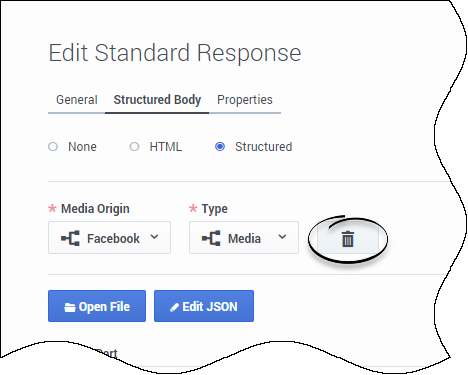The image size is (468, 375).
Task: Click the Open File button
Action: click(97, 306)
